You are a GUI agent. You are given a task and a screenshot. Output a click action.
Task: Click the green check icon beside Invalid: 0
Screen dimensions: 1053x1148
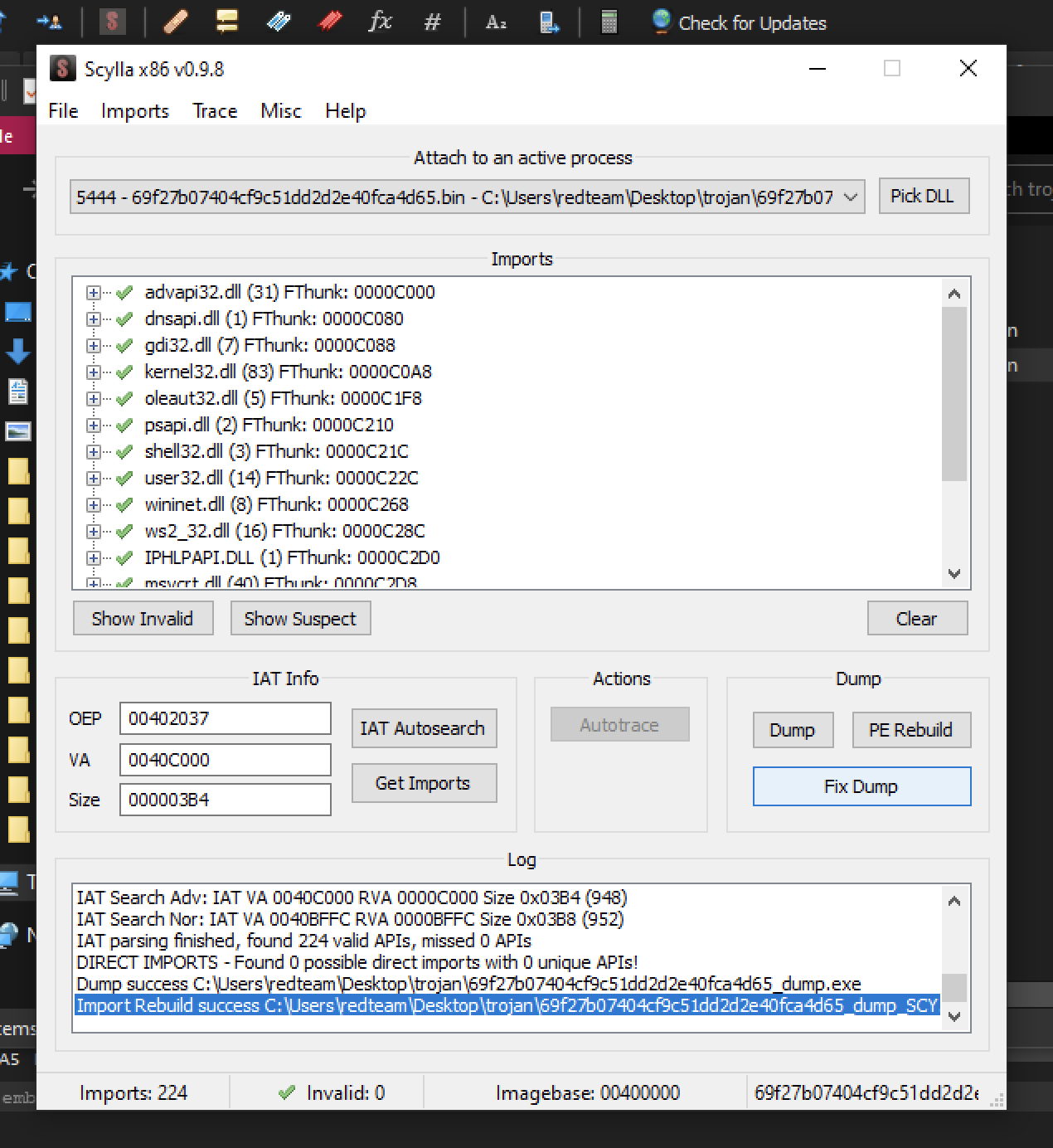pos(287,1092)
